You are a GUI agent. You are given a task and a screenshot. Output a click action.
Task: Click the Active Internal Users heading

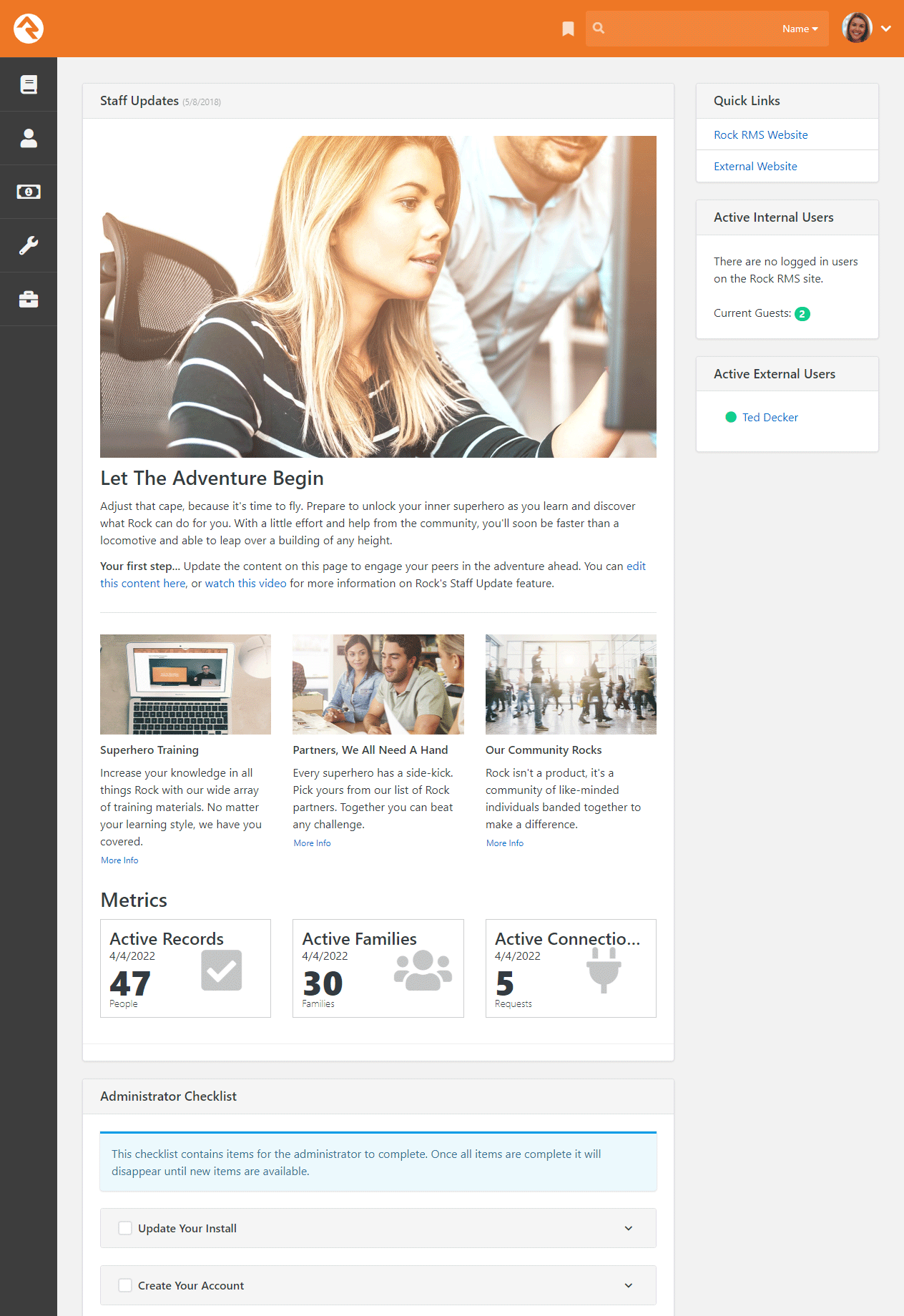pos(774,217)
